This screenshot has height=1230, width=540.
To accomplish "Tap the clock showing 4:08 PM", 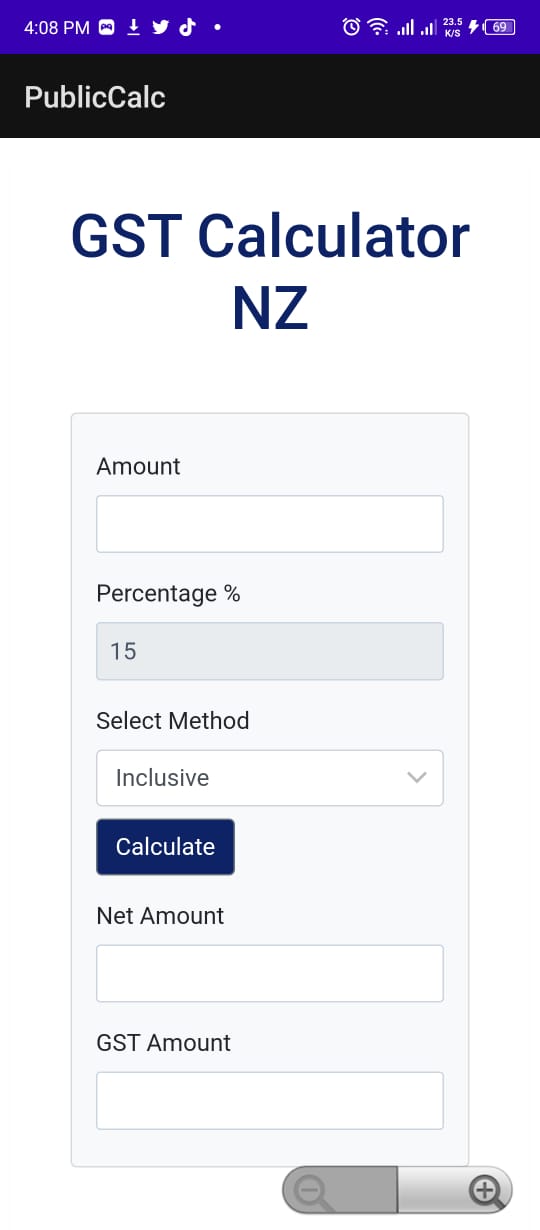I will click(56, 28).
